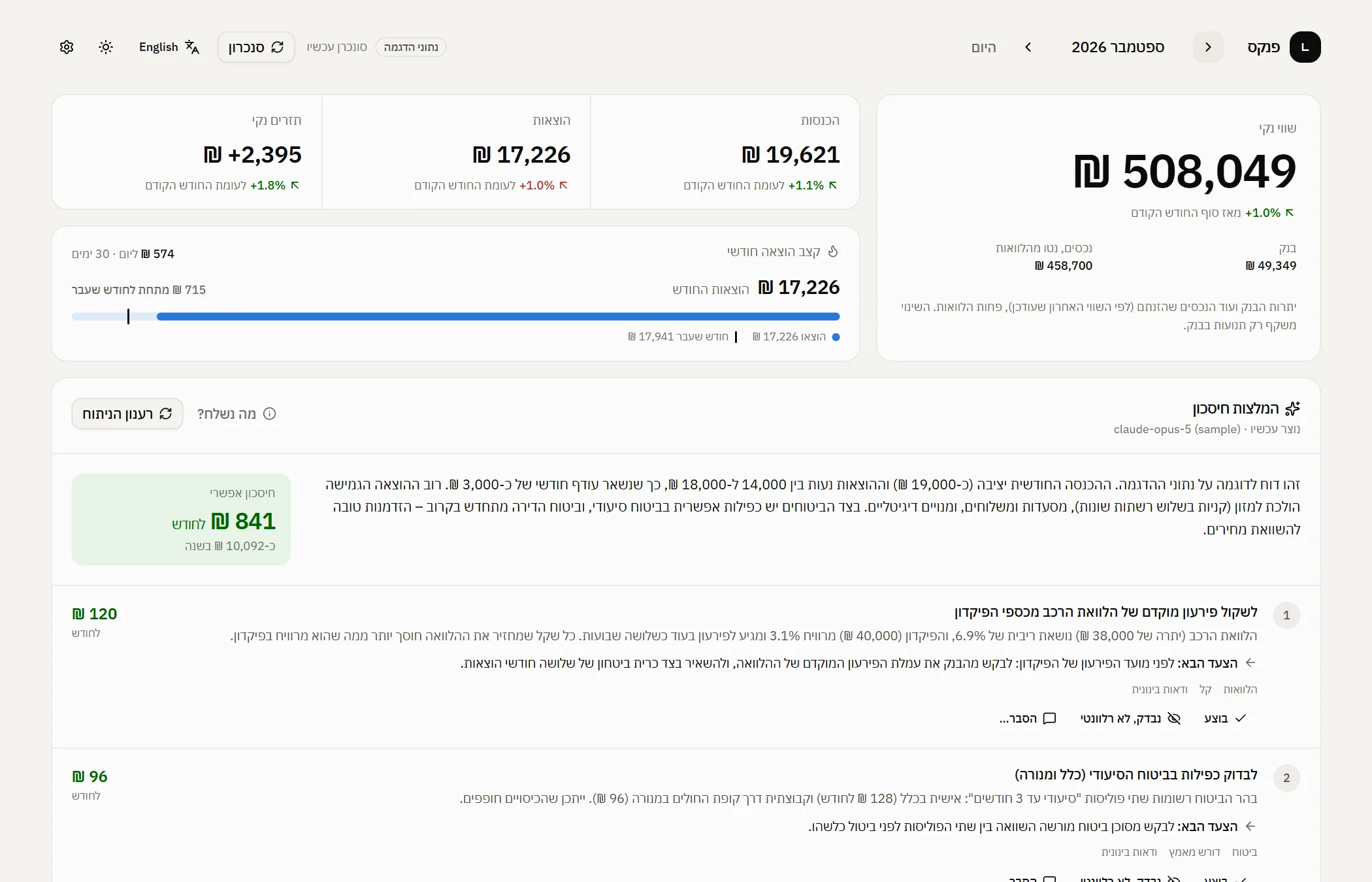Go to today via היום link
1372x882 pixels.
[x=983, y=47]
